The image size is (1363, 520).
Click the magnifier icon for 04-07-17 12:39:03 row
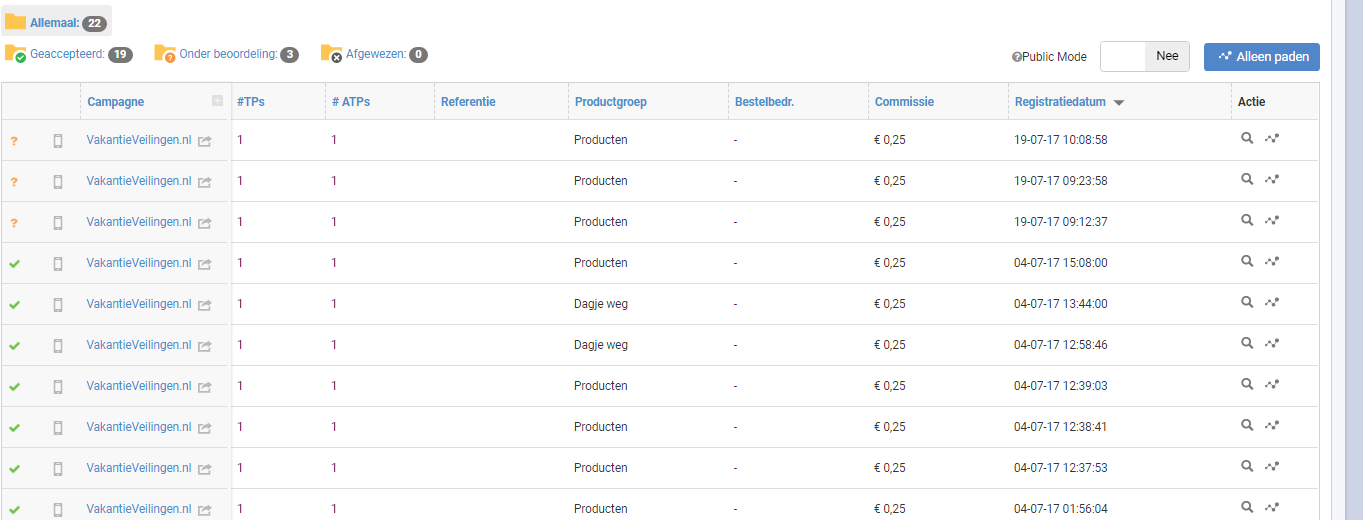point(1246,384)
